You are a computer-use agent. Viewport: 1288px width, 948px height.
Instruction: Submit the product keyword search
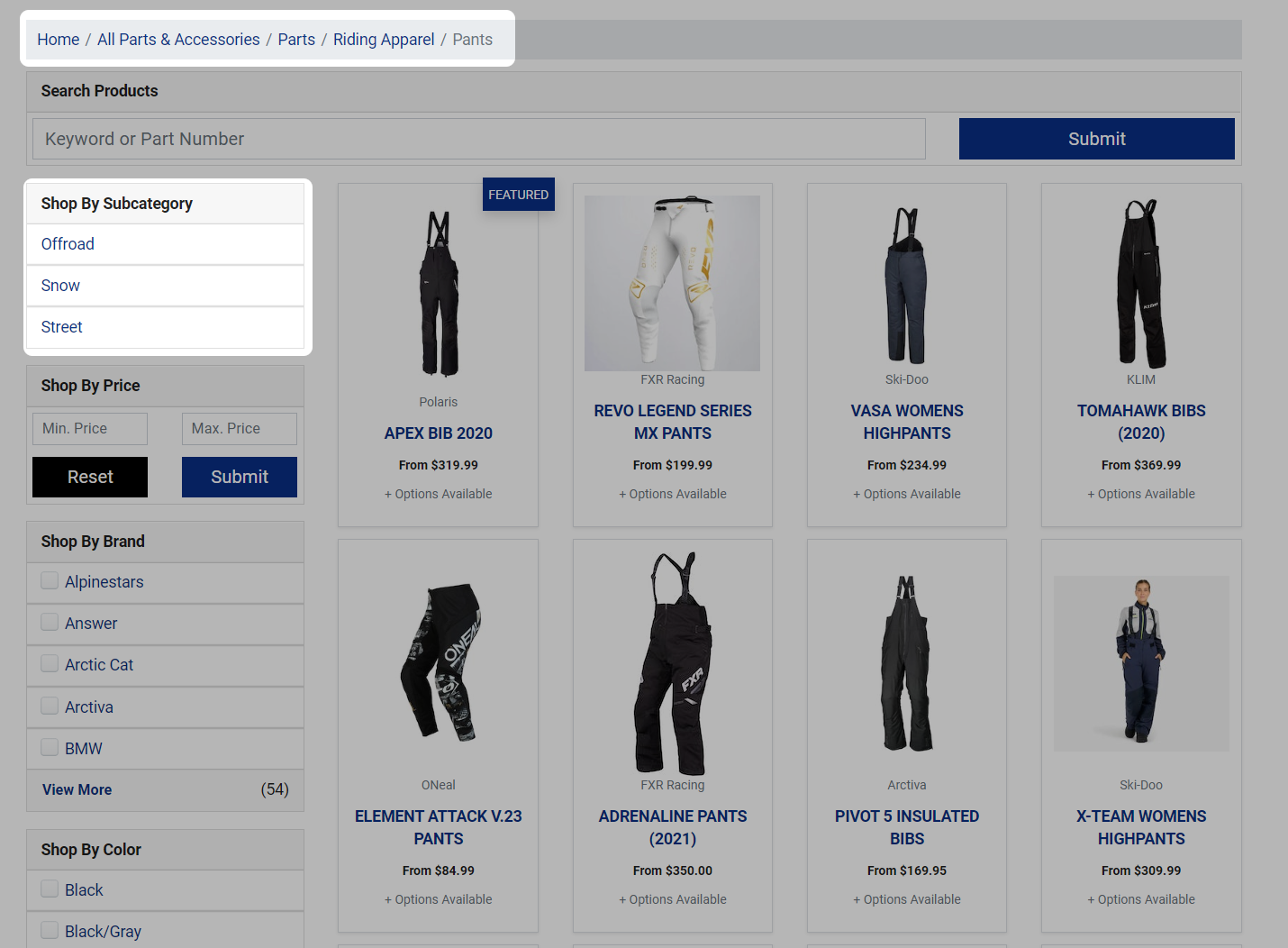[x=1096, y=139]
